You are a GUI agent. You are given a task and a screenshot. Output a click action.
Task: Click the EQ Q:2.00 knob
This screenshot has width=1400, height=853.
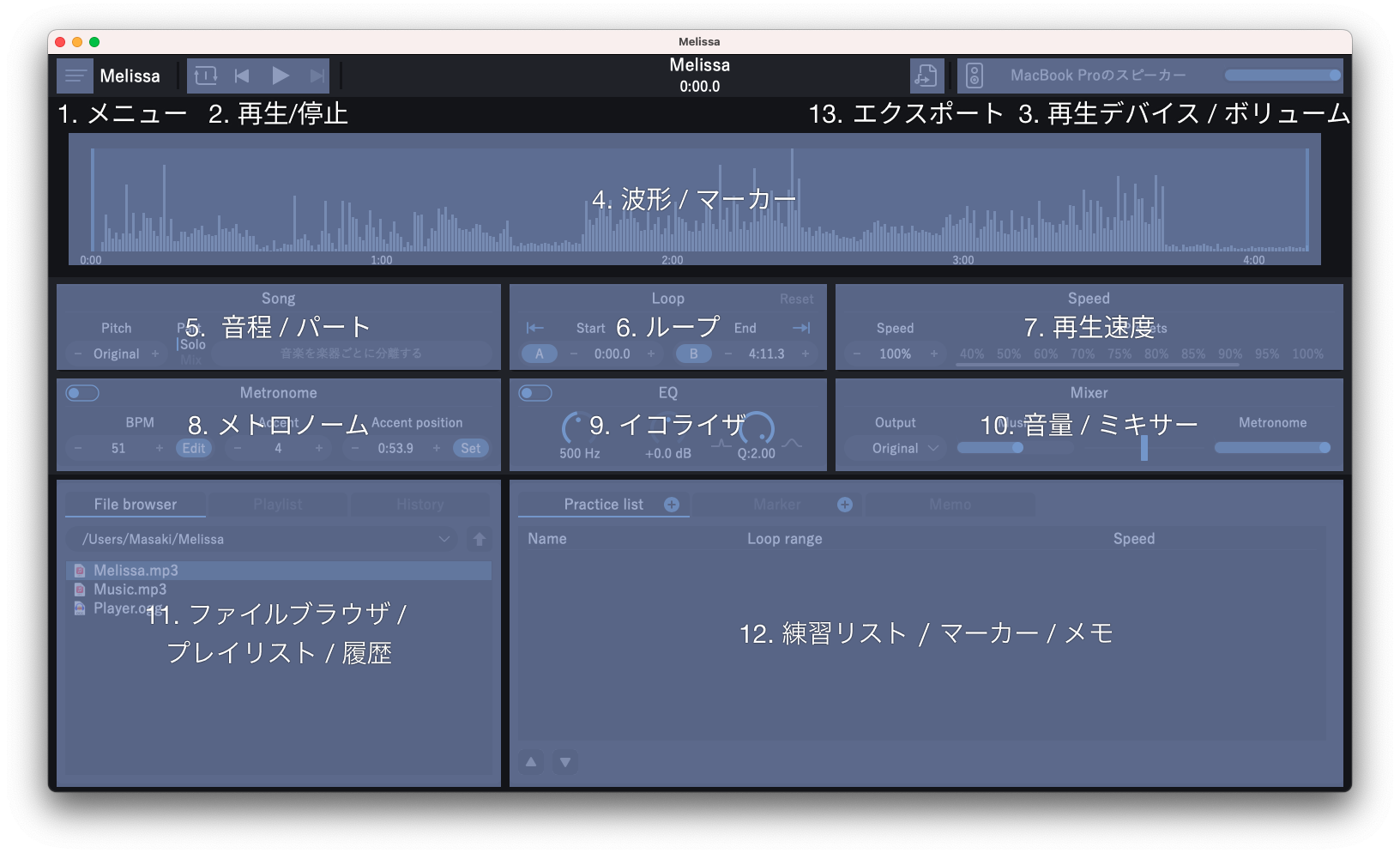click(x=757, y=427)
